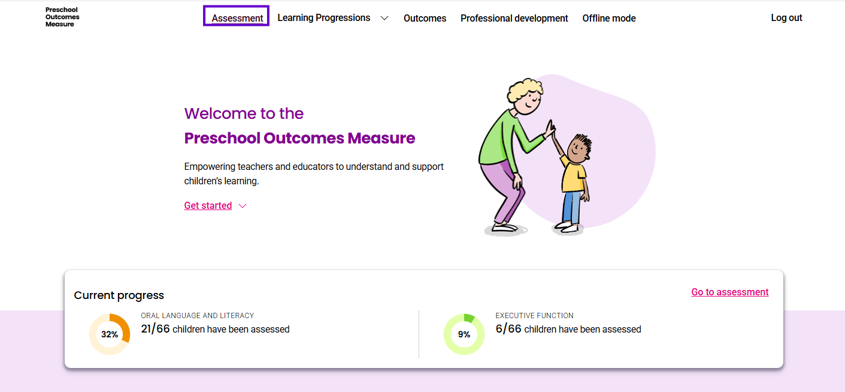
Task: Open the Assessment menu item
Action: (x=237, y=18)
